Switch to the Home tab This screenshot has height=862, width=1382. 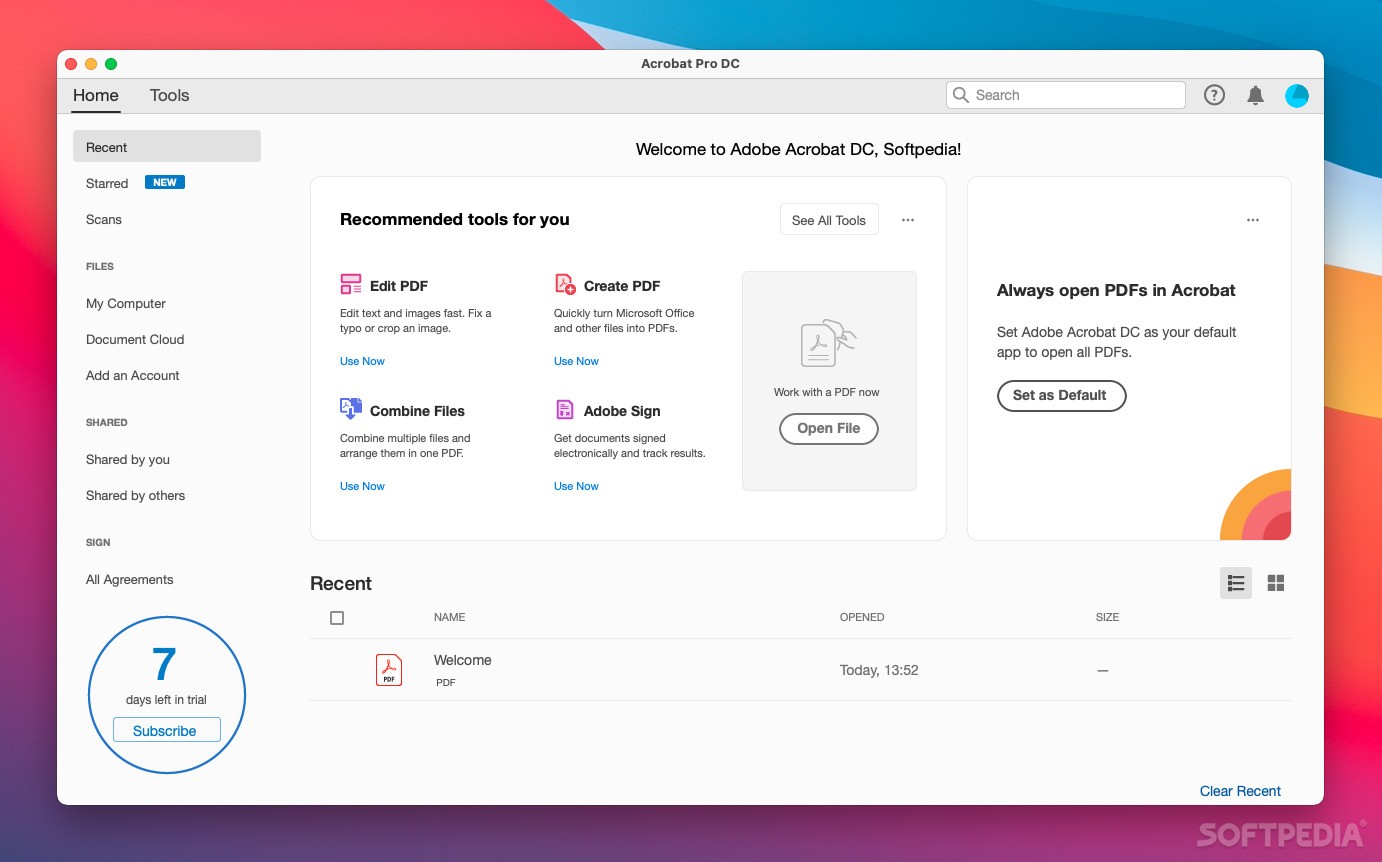point(96,96)
